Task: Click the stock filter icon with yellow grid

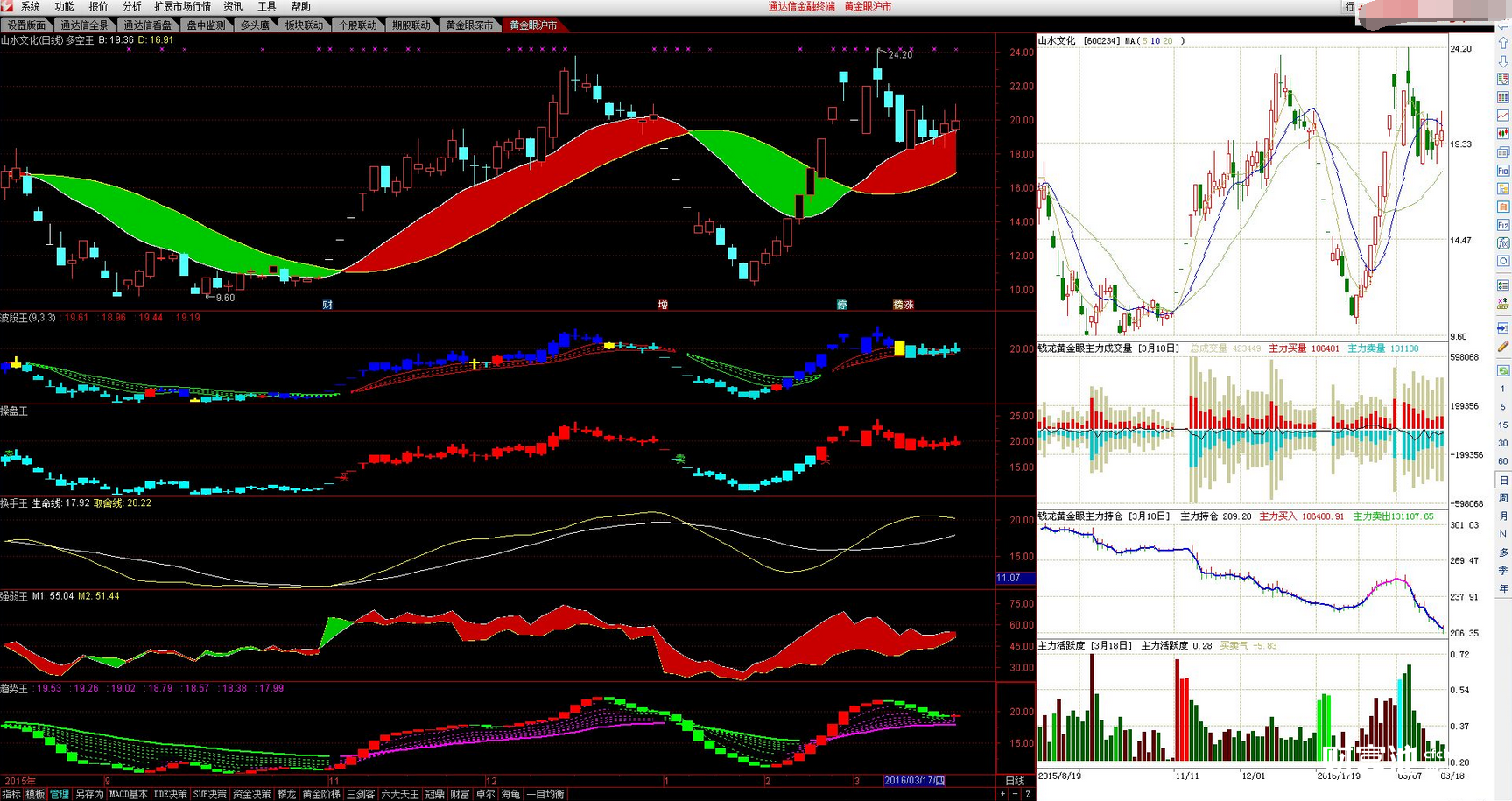Action: (x=1503, y=304)
